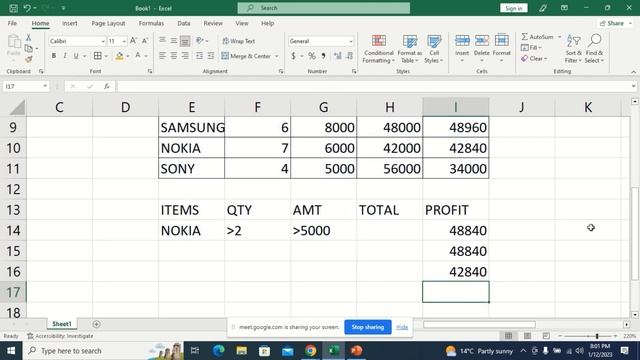Switch to the Review tab
Screen dimensions: 640x360
pos(213,23)
